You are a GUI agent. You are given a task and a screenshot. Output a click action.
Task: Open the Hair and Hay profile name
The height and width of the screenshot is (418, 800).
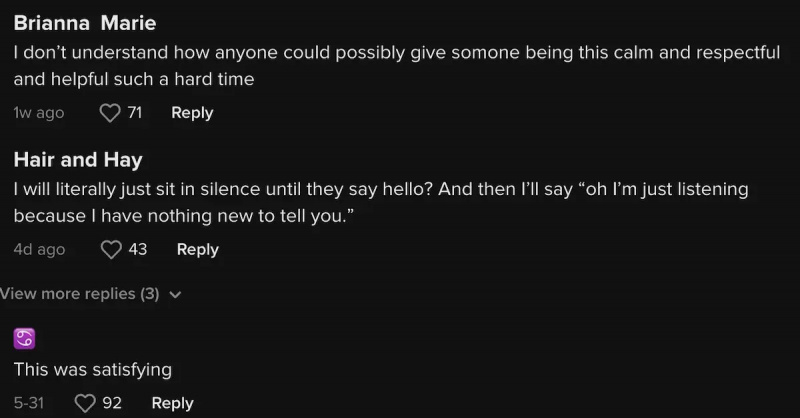click(78, 160)
